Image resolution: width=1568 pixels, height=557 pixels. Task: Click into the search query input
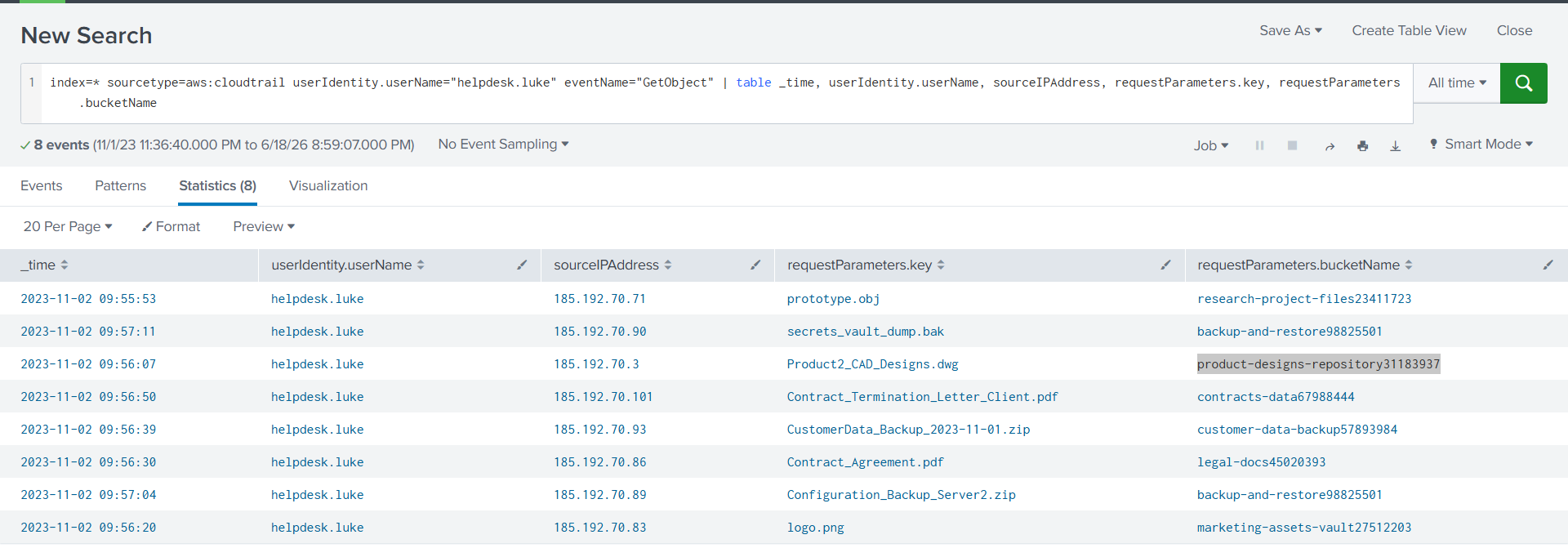pyautogui.click(x=725, y=93)
